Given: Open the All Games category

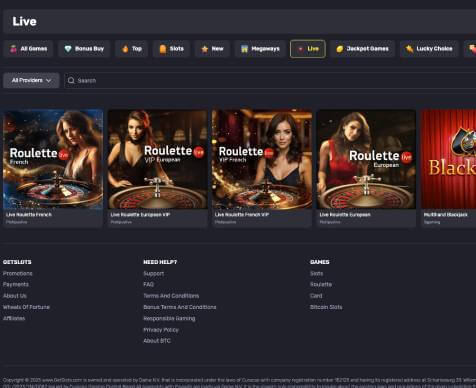Looking at the screenshot, I should [28, 49].
